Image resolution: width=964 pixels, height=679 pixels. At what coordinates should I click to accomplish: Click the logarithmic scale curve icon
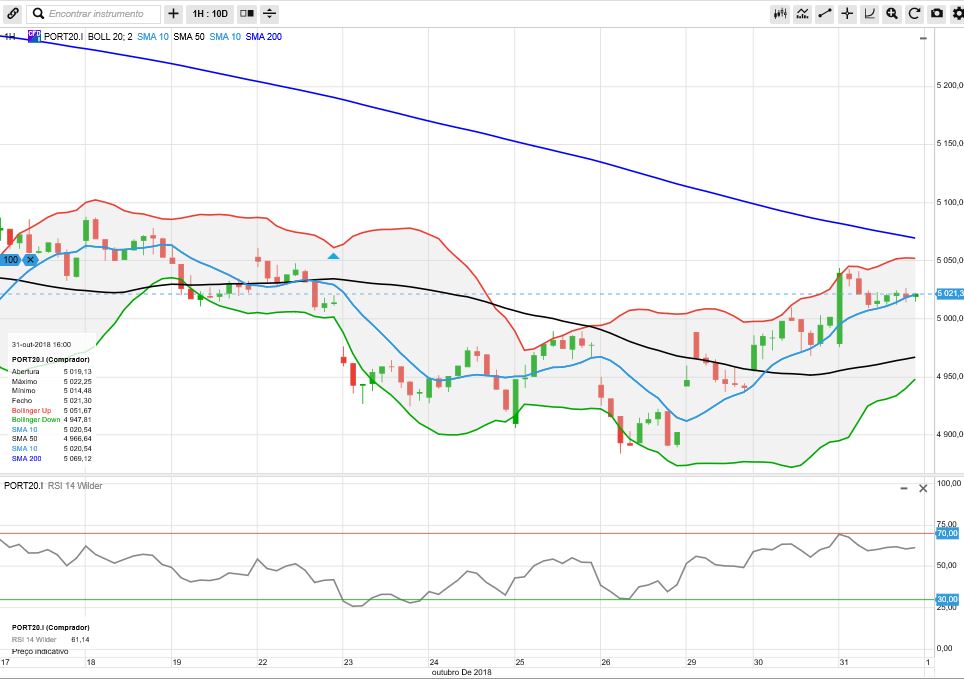coord(869,14)
